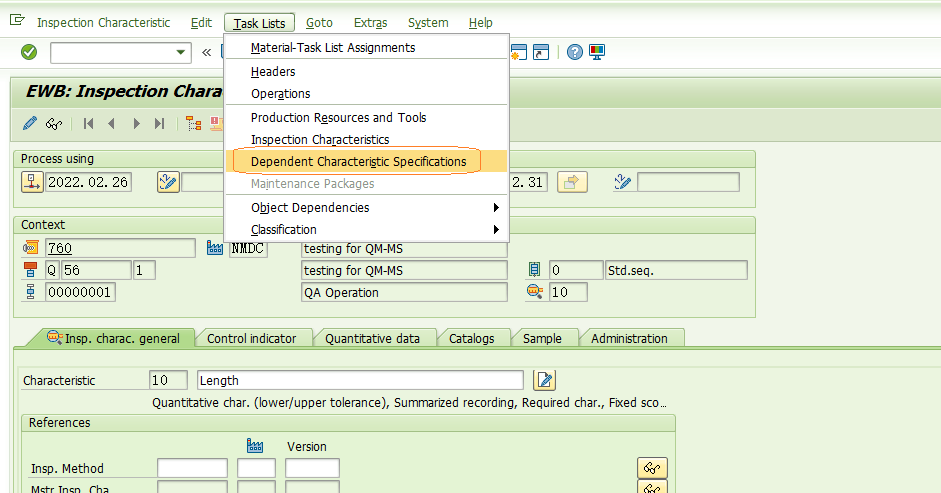This screenshot has width=941, height=493.
Task: Click the exit menu icon left of Inspection Characteristic
Action: click(x=17, y=21)
